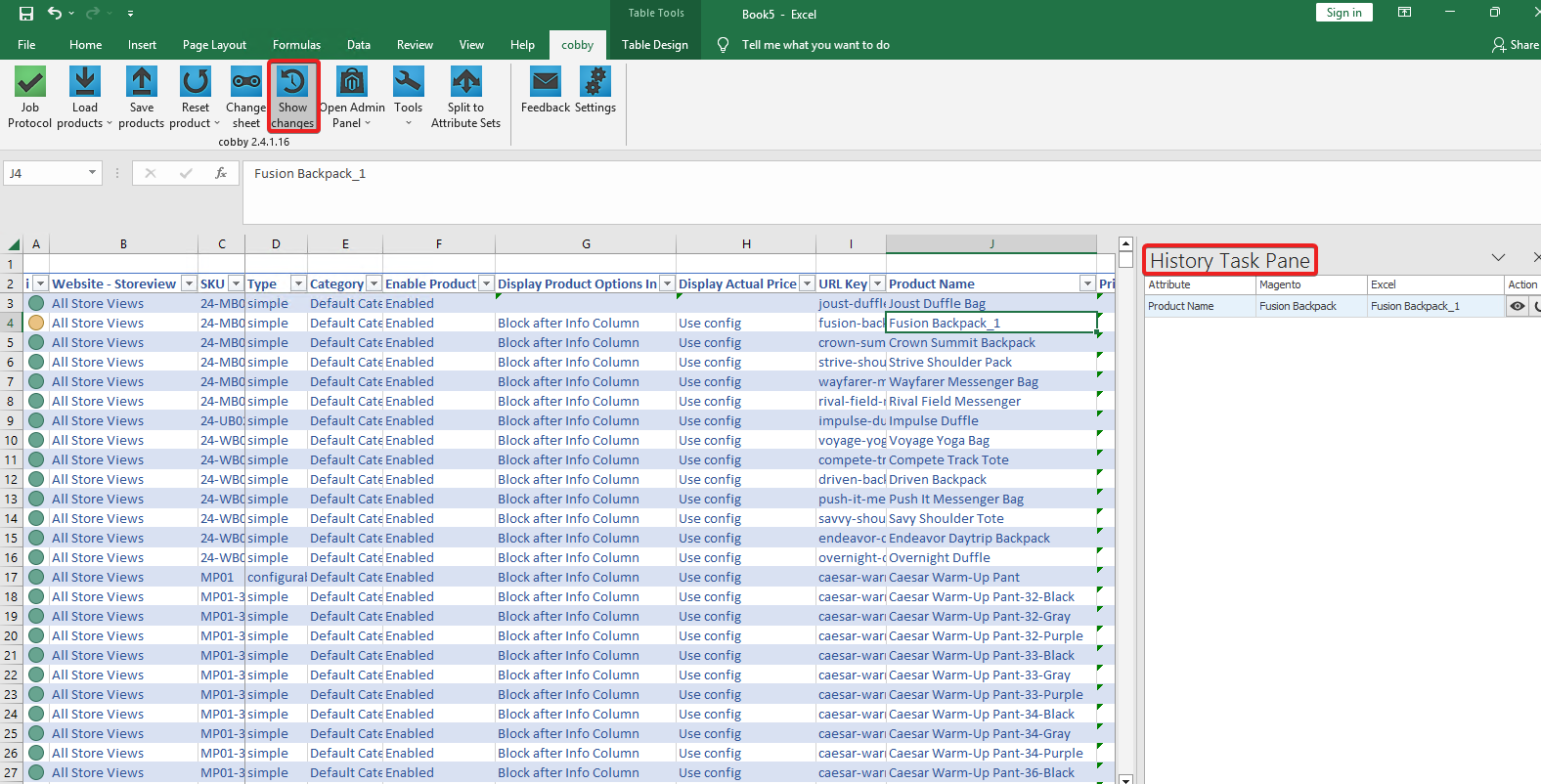The image size is (1541, 784).
Task: Select the Wayfarer Messenger Bag cell
Action: coord(991,381)
